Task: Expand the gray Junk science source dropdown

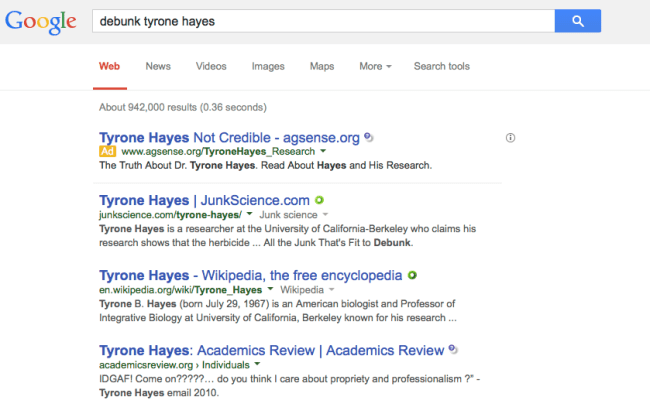Action: [x=325, y=214]
